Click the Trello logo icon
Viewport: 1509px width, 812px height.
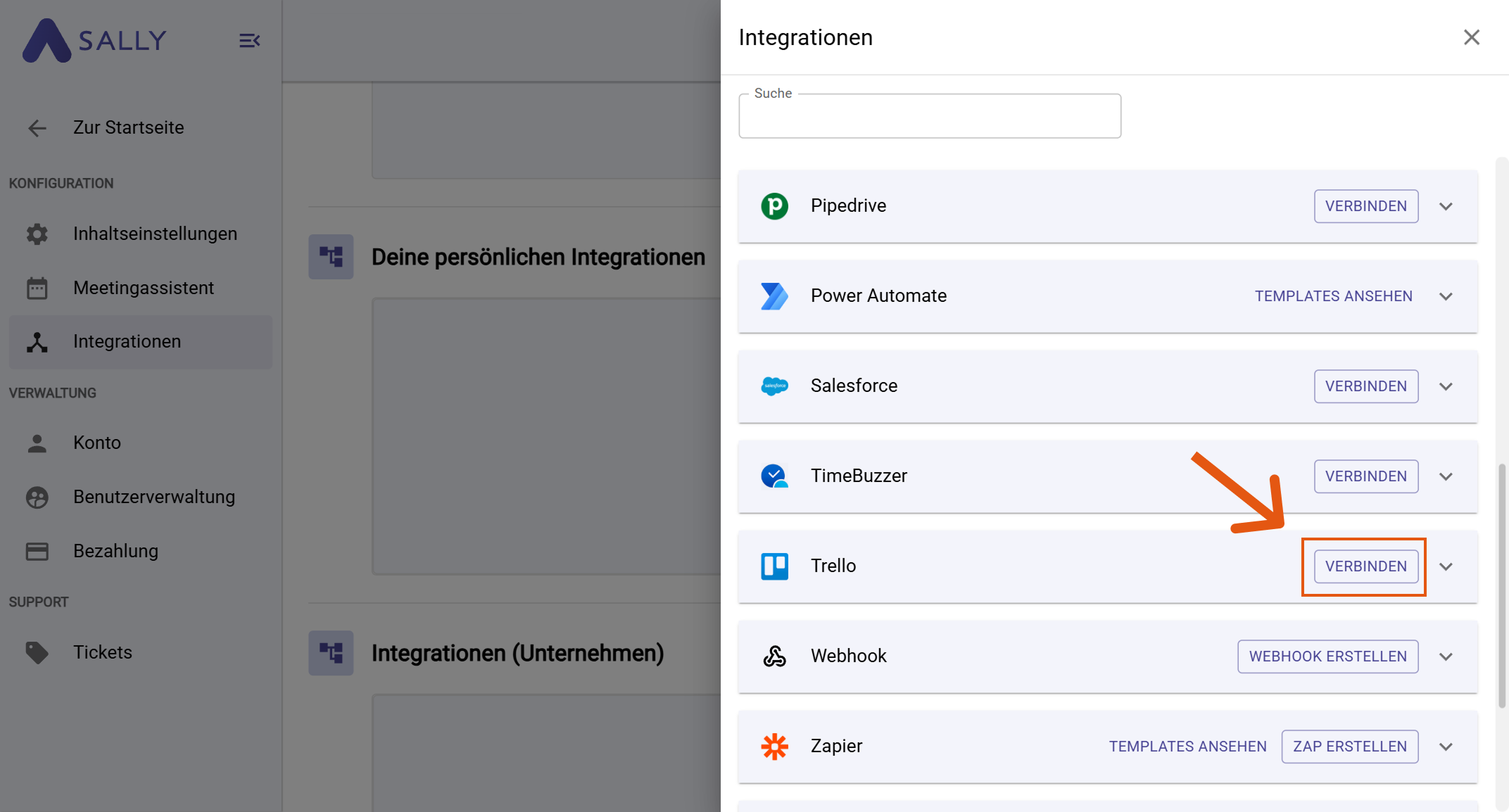click(775, 566)
